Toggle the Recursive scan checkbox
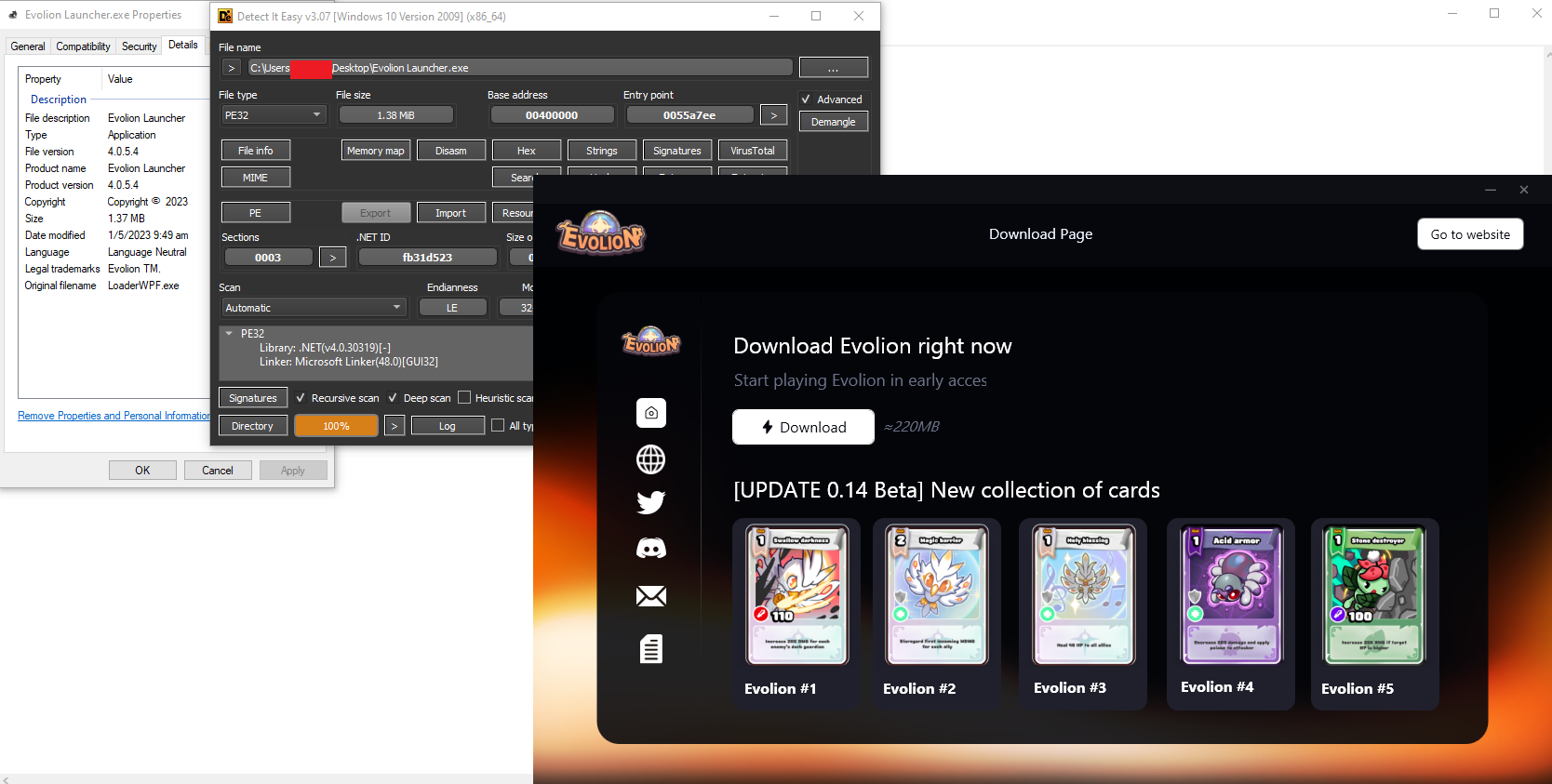 [x=301, y=398]
